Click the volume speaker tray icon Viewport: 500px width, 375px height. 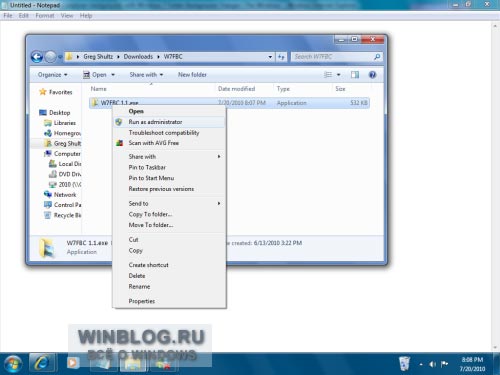click(433, 364)
